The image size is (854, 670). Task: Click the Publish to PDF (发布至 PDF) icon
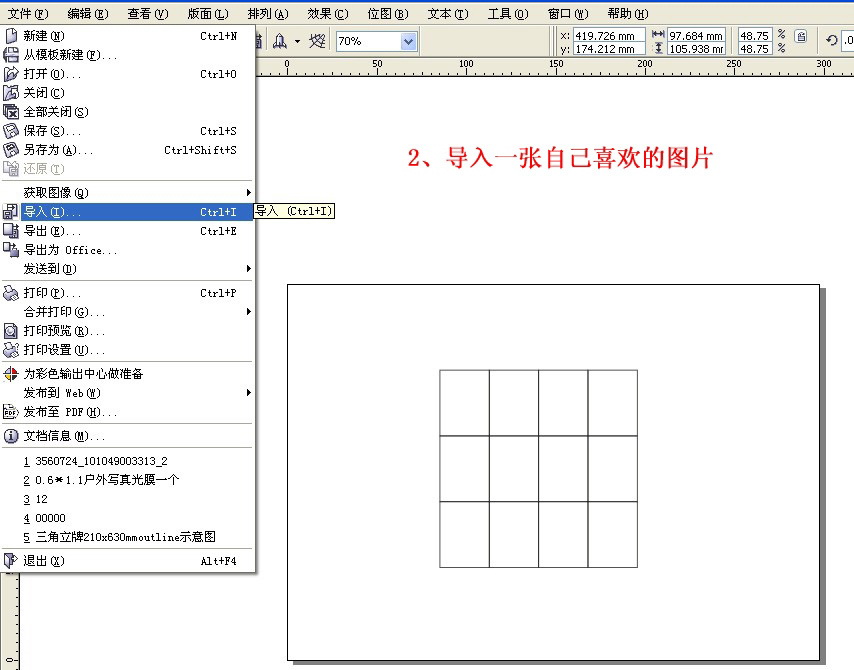(x=11, y=412)
